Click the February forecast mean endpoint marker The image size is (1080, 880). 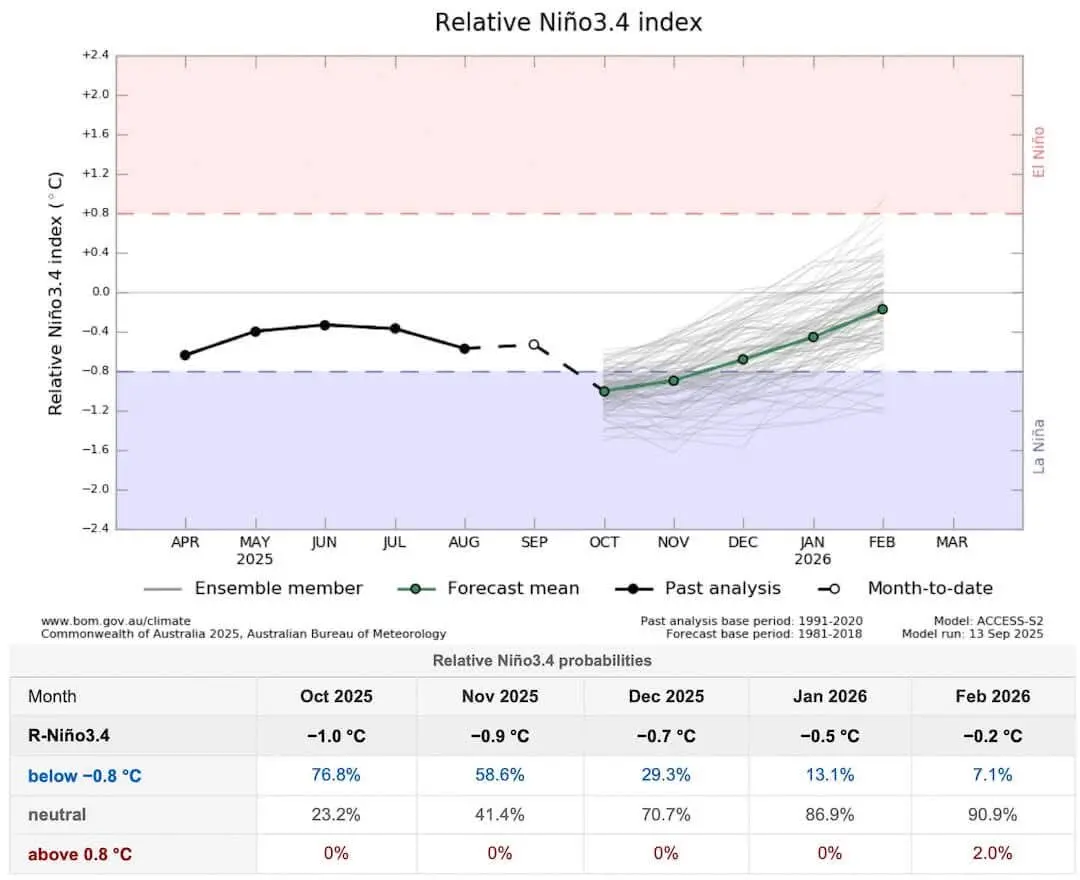(882, 309)
